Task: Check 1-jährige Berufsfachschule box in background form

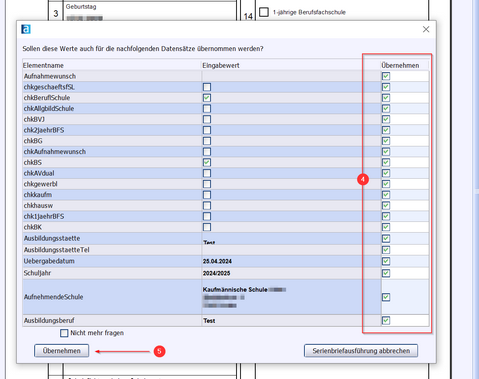Action: [x=264, y=12]
